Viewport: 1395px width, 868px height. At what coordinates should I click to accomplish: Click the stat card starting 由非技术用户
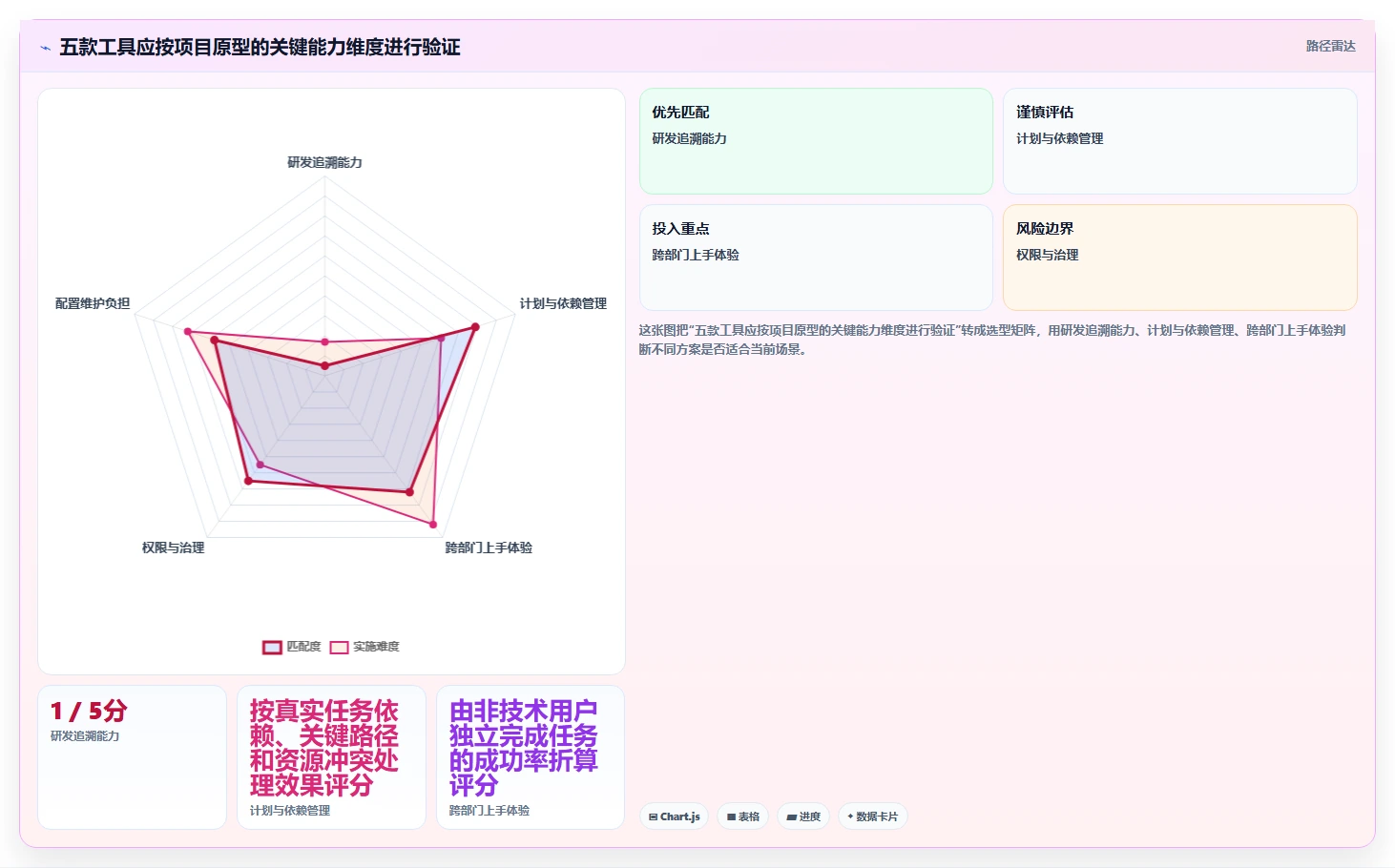[531, 757]
